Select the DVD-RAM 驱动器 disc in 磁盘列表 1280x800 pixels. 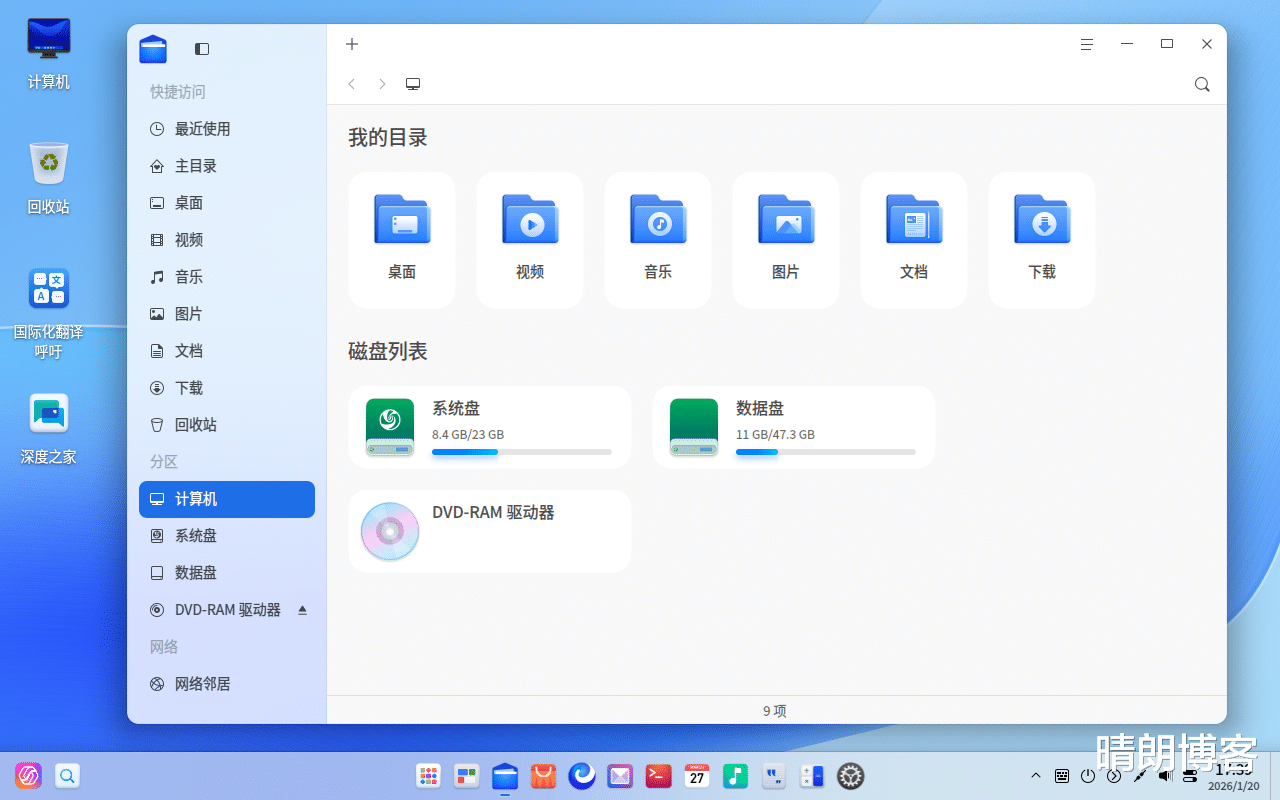coord(490,531)
